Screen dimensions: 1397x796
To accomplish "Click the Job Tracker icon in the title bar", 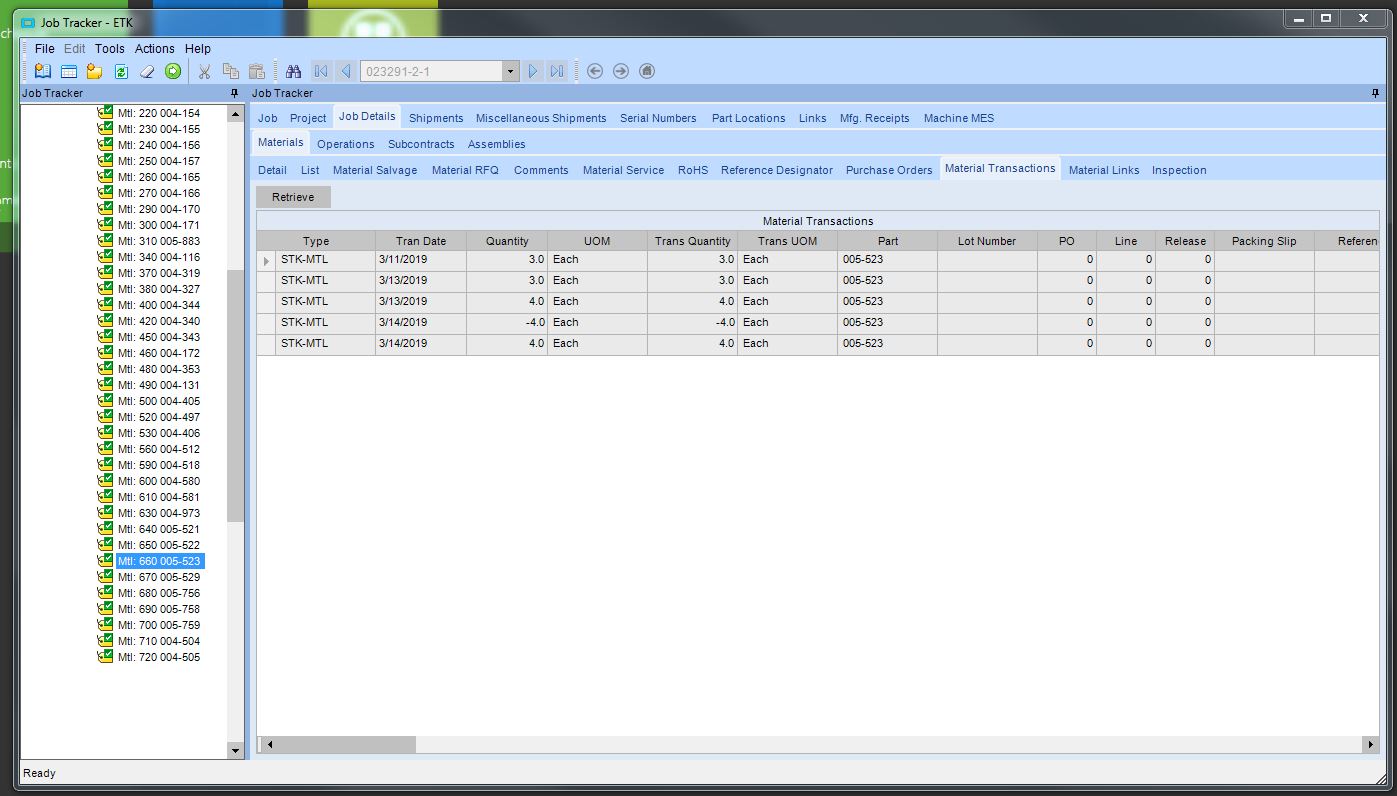I will (28, 22).
